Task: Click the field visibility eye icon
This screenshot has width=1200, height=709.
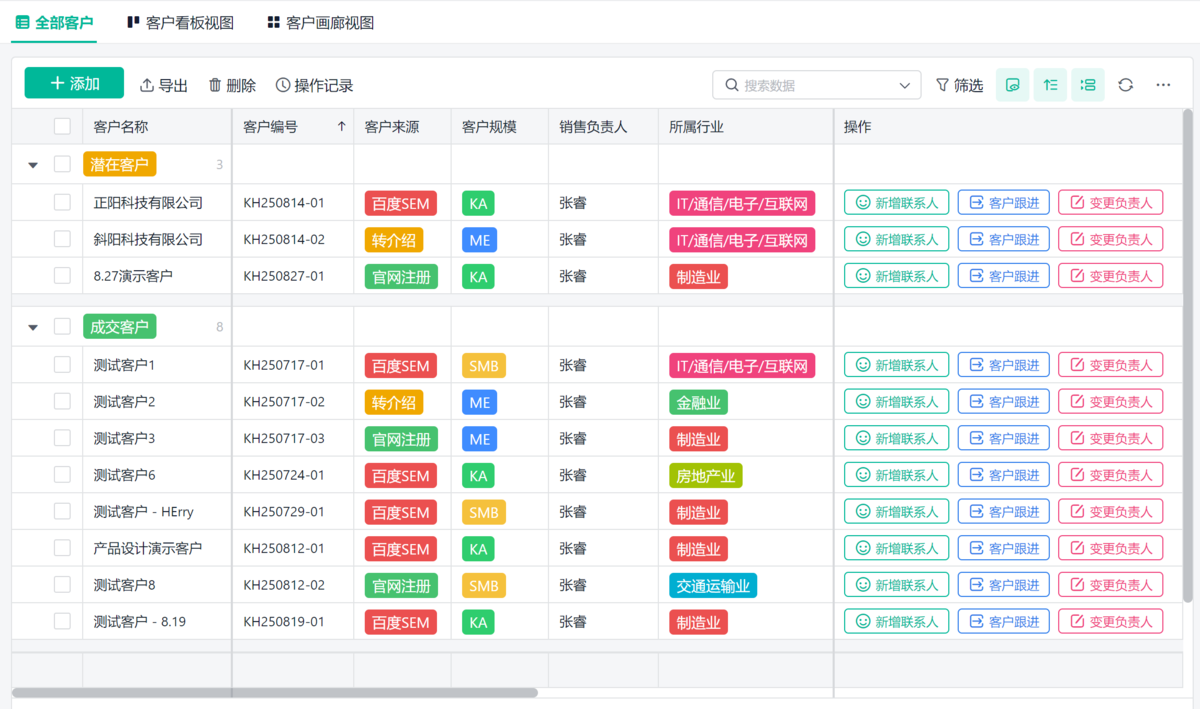Action: click(1012, 85)
